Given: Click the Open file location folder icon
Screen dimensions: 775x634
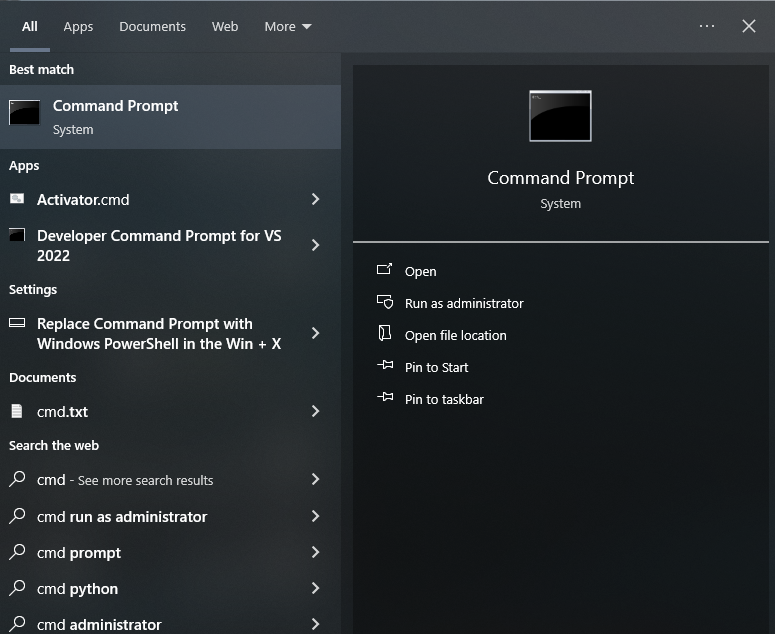Looking at the screenshot, I should [x=385, y=335].
